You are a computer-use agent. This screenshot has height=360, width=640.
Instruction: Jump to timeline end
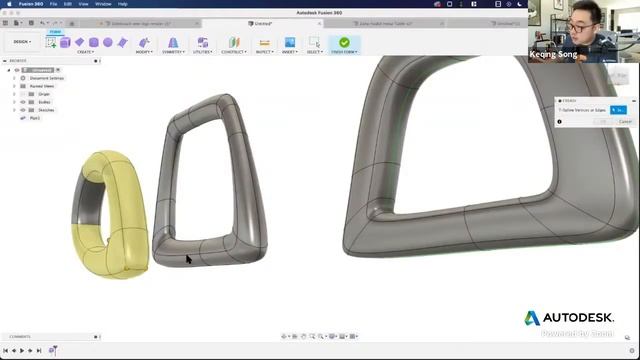tap(39, 351)
